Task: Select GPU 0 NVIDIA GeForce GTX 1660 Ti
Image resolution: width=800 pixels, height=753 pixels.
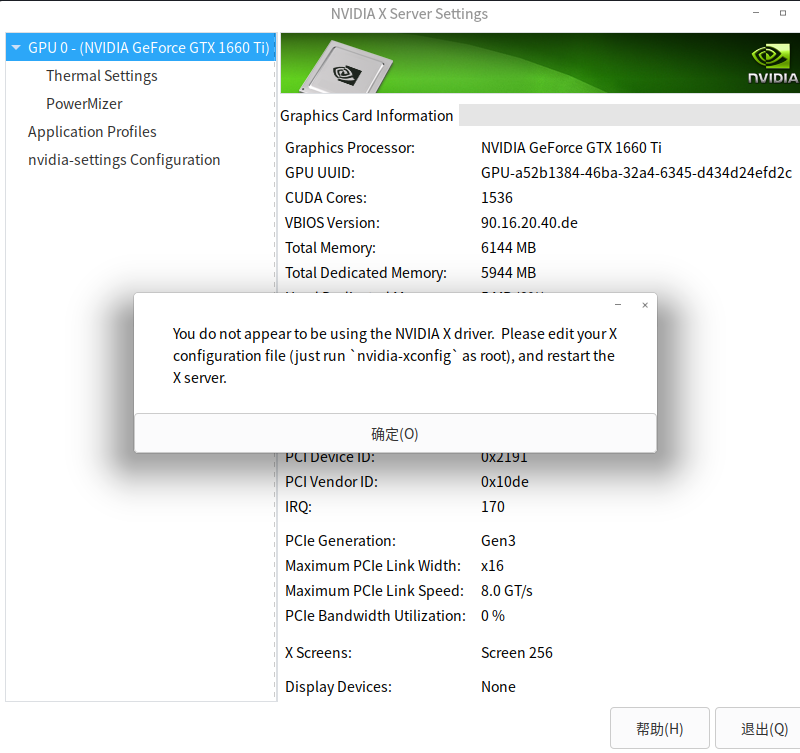Action: [x=148, y=47]
